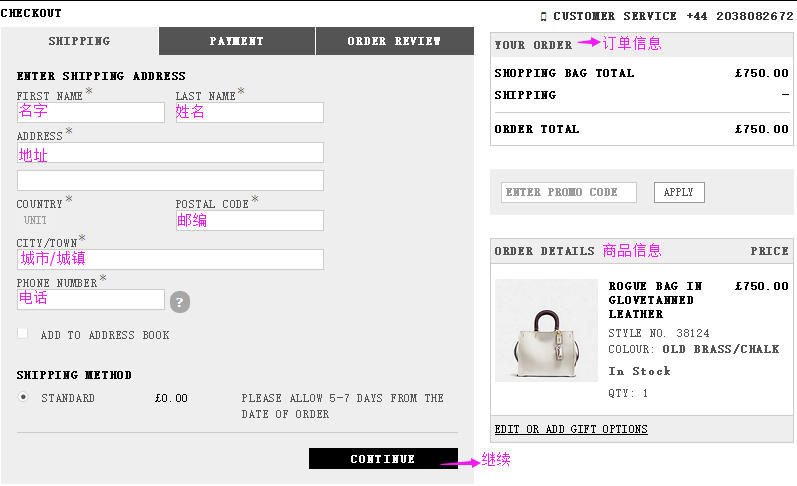Select the Standard shipping method radio button
797x486 pixels.
[23, 397]
